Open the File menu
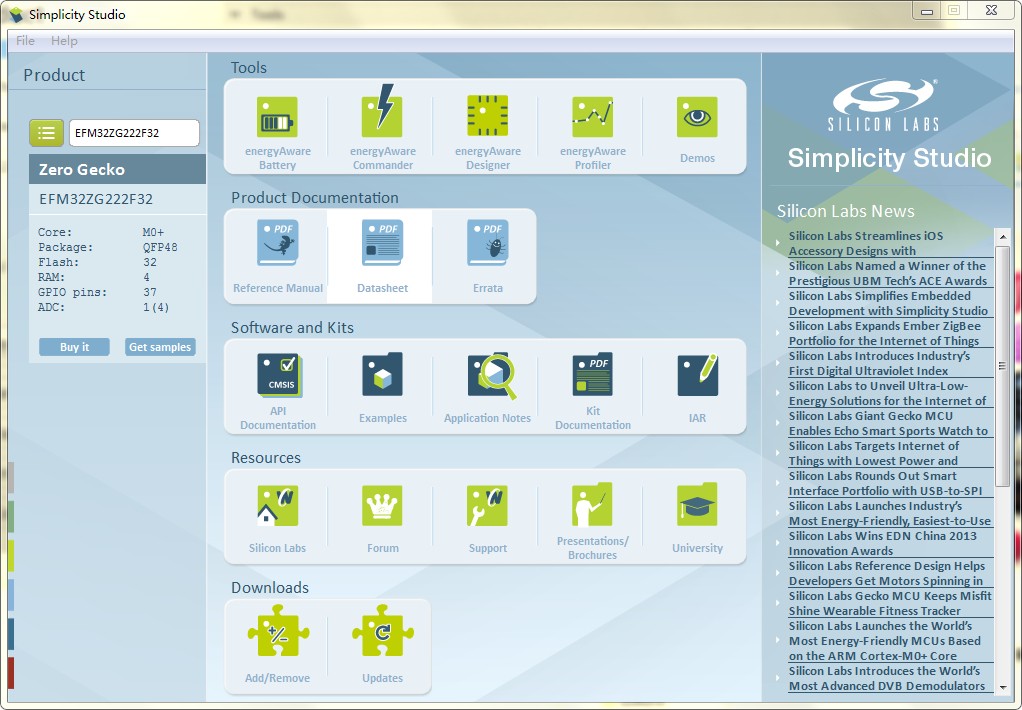Screen dimensions: 1022x710 pos(25,40)
